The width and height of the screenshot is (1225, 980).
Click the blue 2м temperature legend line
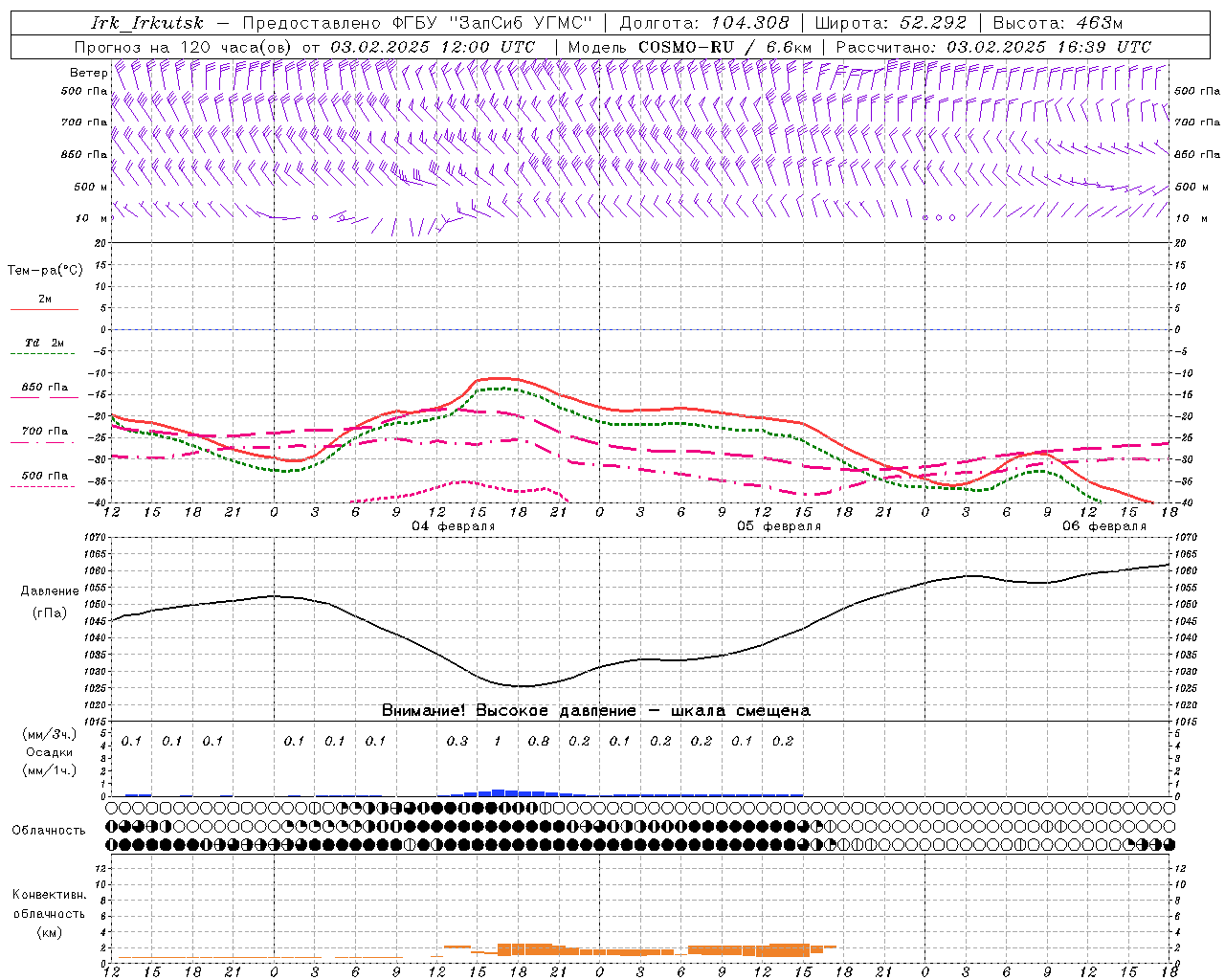[x=44, y=309]
